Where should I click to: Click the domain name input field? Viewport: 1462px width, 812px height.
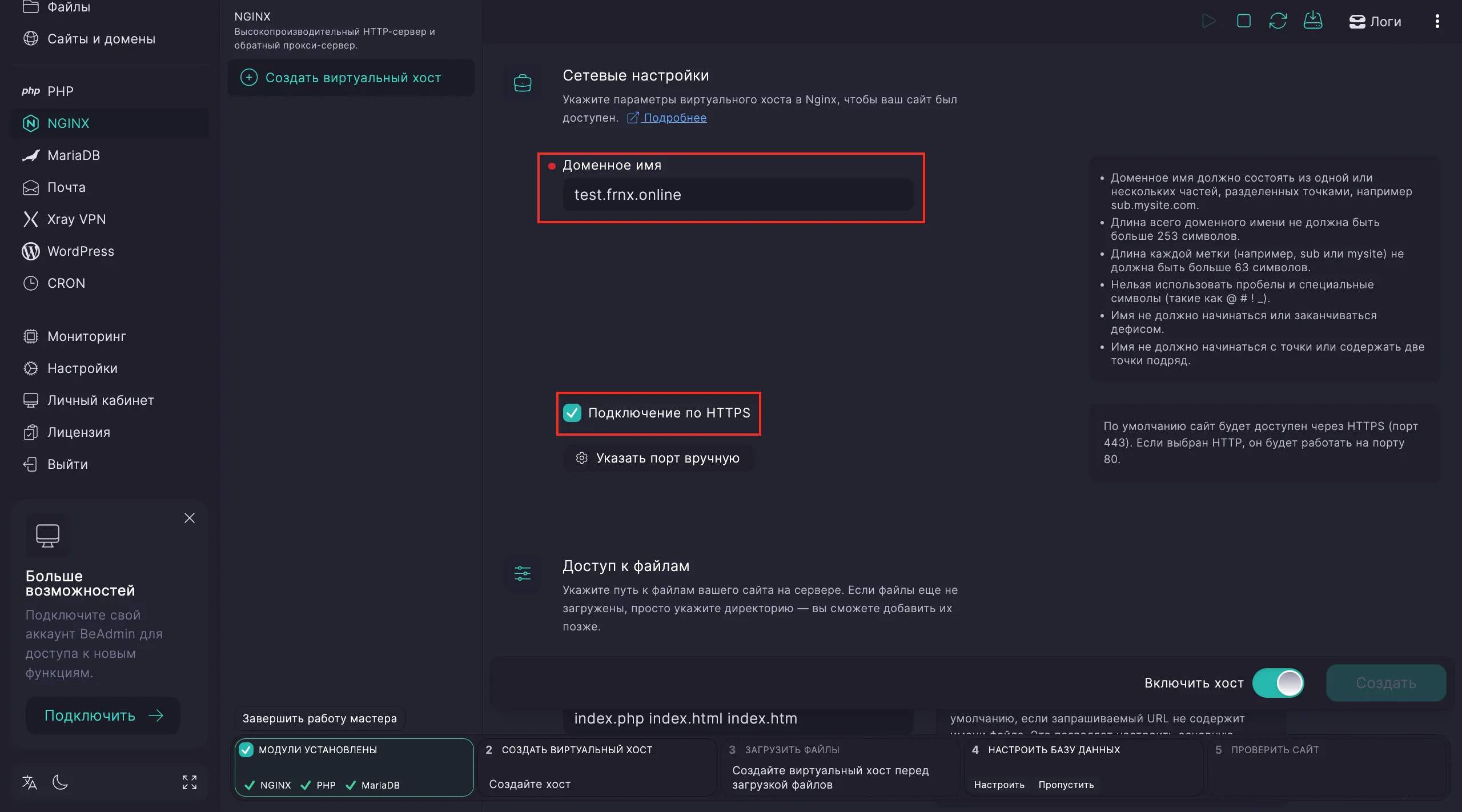click(737, 195)
